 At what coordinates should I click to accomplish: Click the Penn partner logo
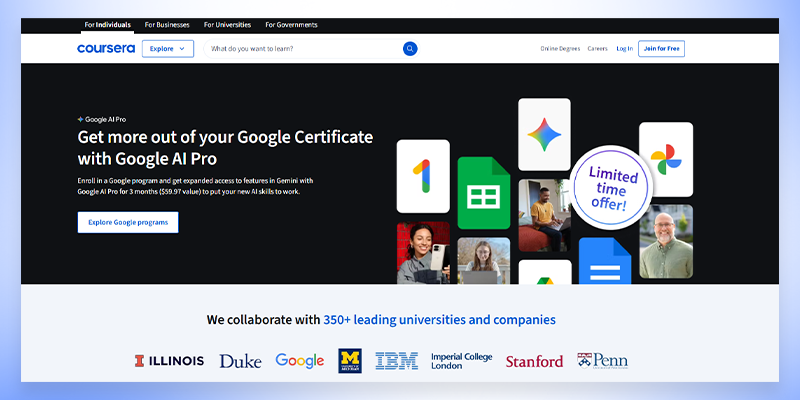pos(603,361)
